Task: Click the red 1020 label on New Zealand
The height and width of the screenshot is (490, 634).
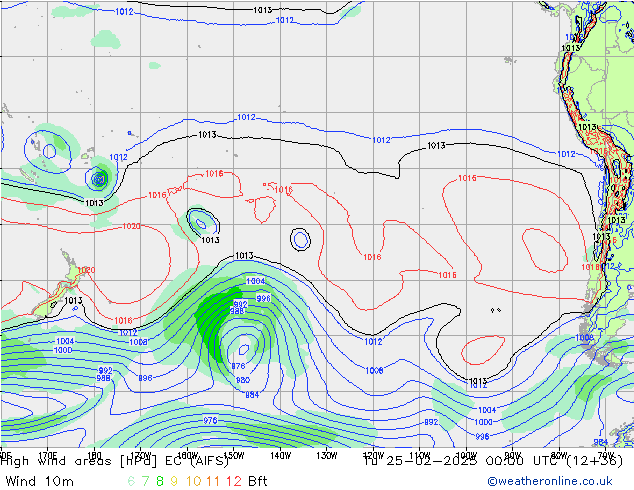Action: point(86,270)
